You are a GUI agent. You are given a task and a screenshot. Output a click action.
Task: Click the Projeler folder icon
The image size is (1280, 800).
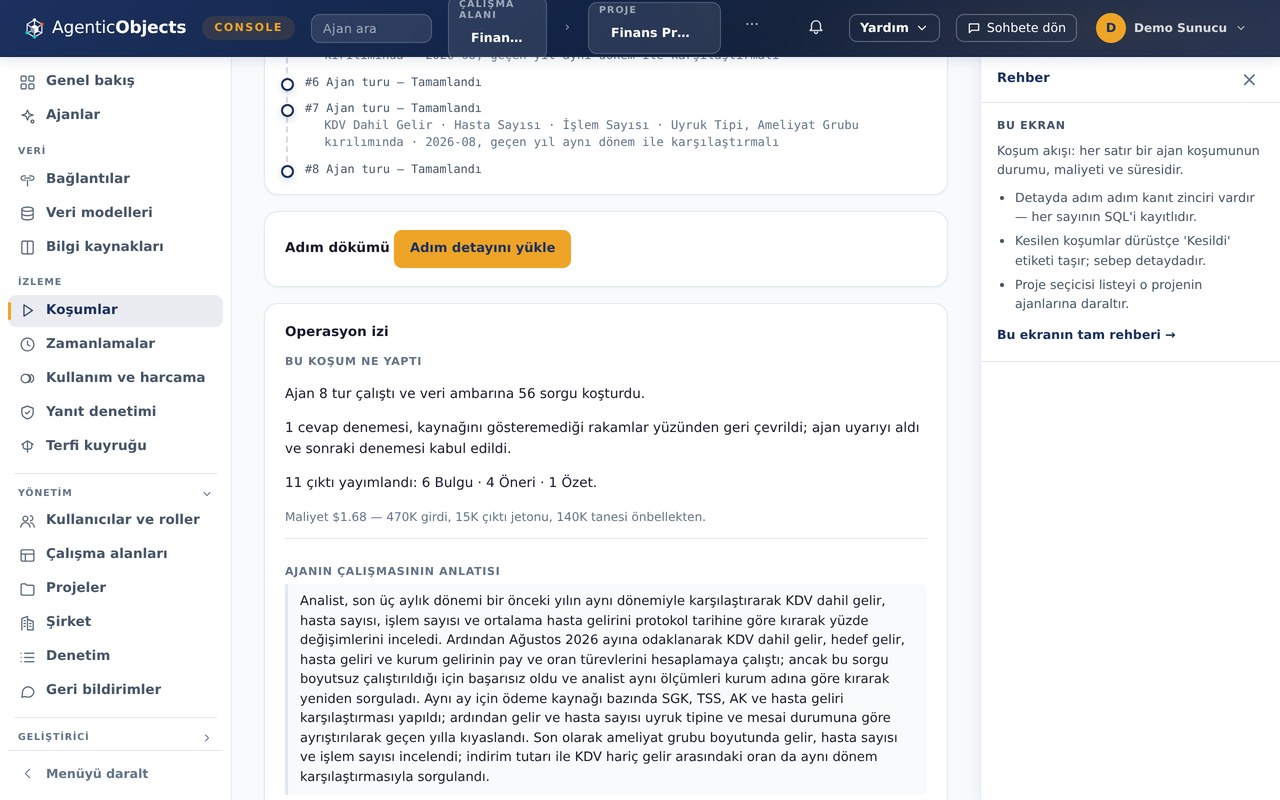[28, 588]
